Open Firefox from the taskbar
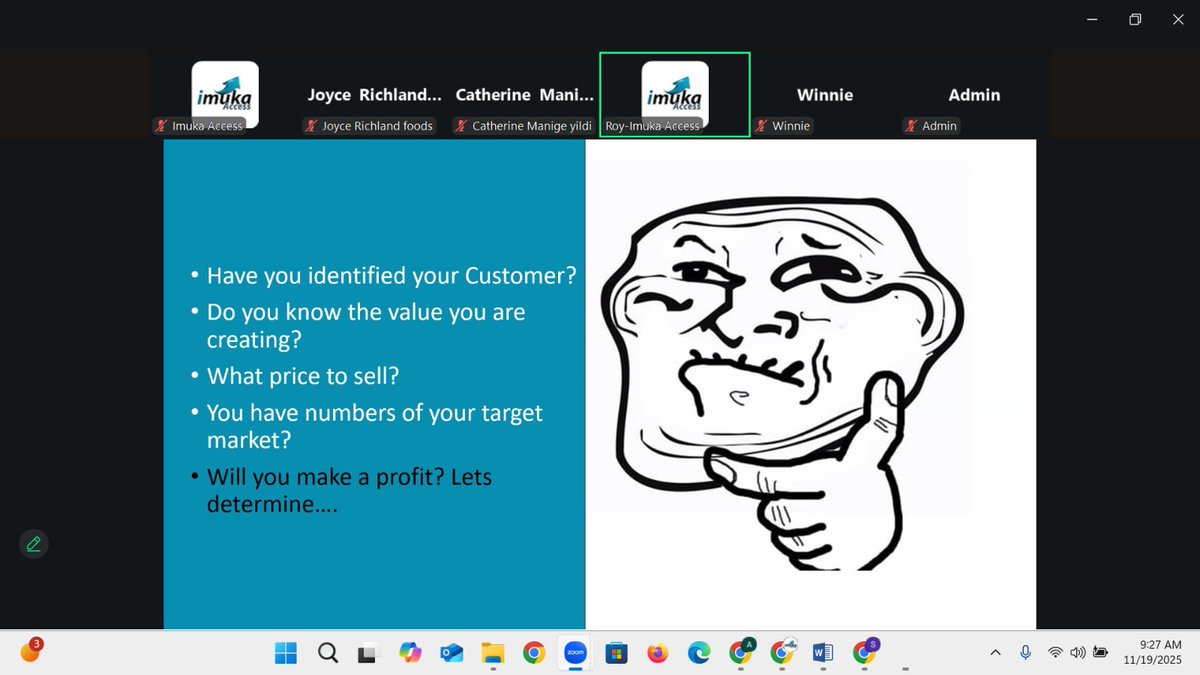The image size is (1200, 675). tap(657, 653)
